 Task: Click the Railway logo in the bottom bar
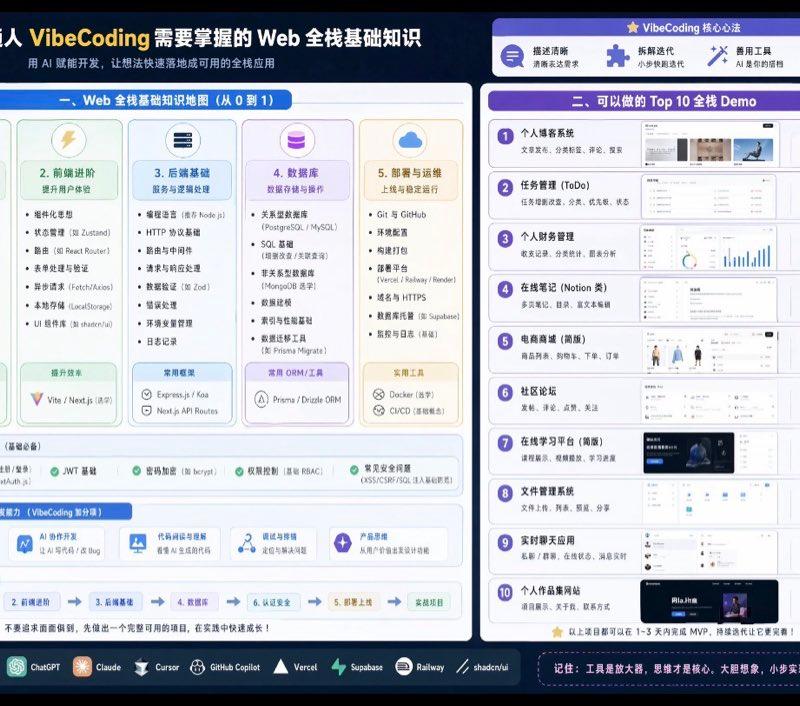(x=404, y=667)
